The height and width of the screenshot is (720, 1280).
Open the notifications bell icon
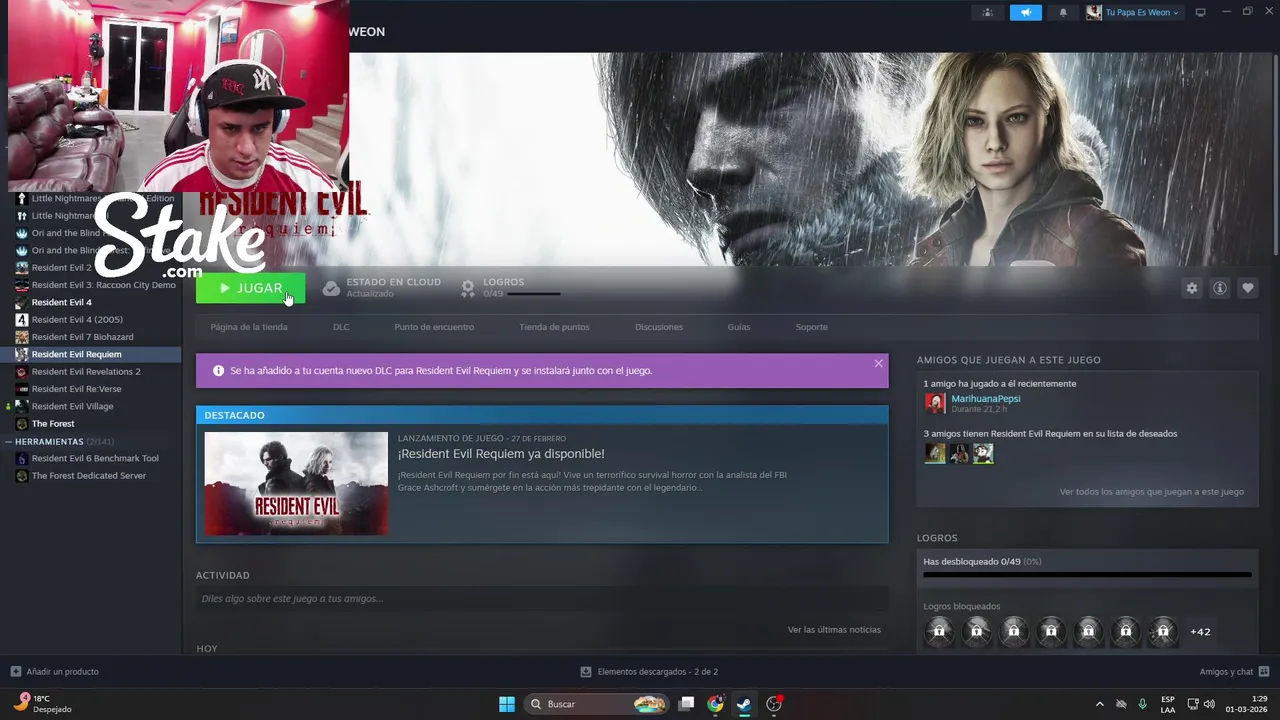(1063, 13)
